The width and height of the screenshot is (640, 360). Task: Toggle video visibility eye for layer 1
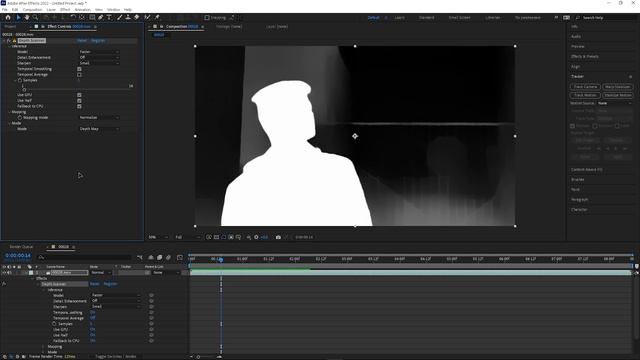4,272
